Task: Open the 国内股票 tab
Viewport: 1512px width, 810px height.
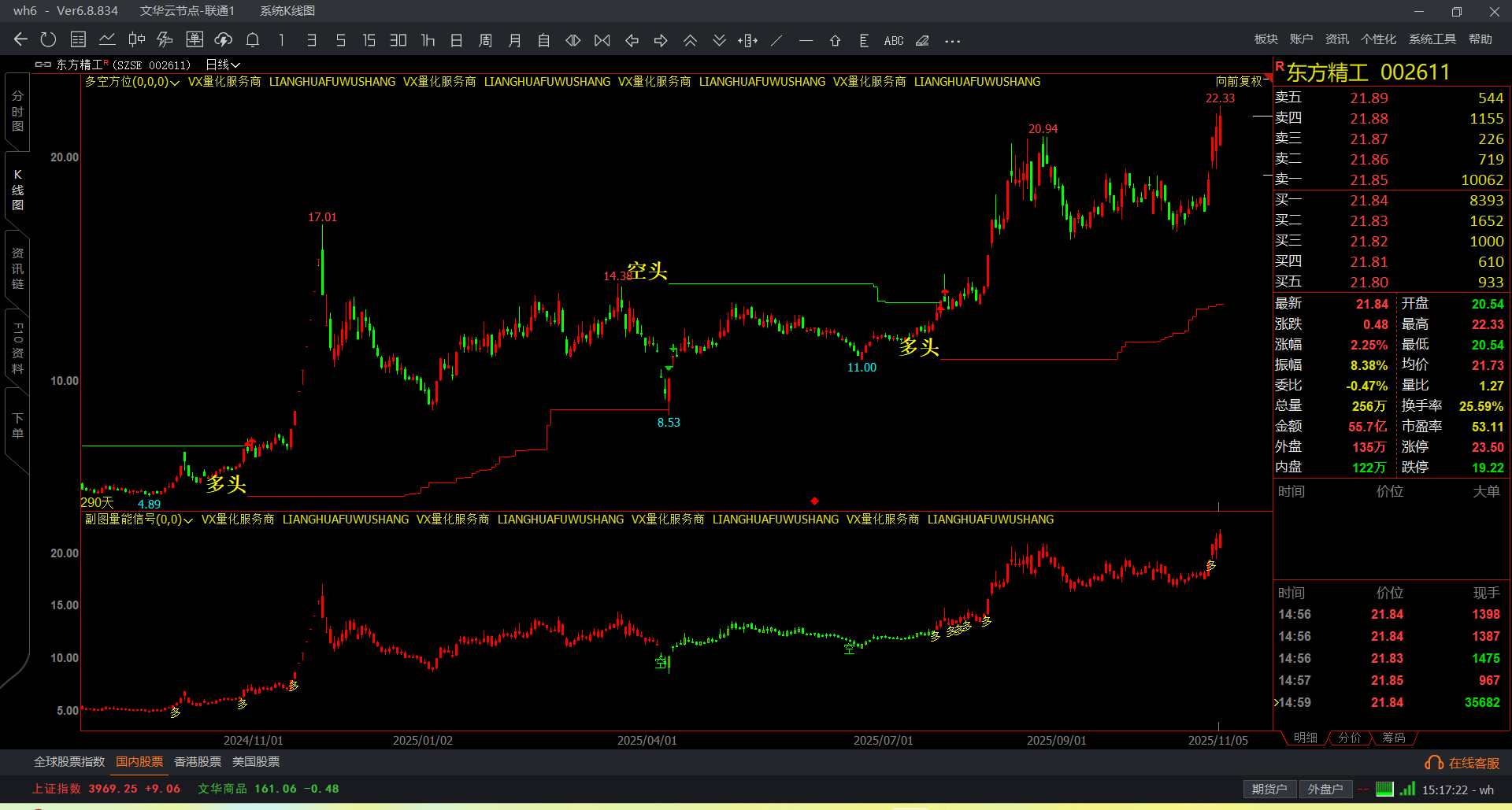Action: click(139, 762)
